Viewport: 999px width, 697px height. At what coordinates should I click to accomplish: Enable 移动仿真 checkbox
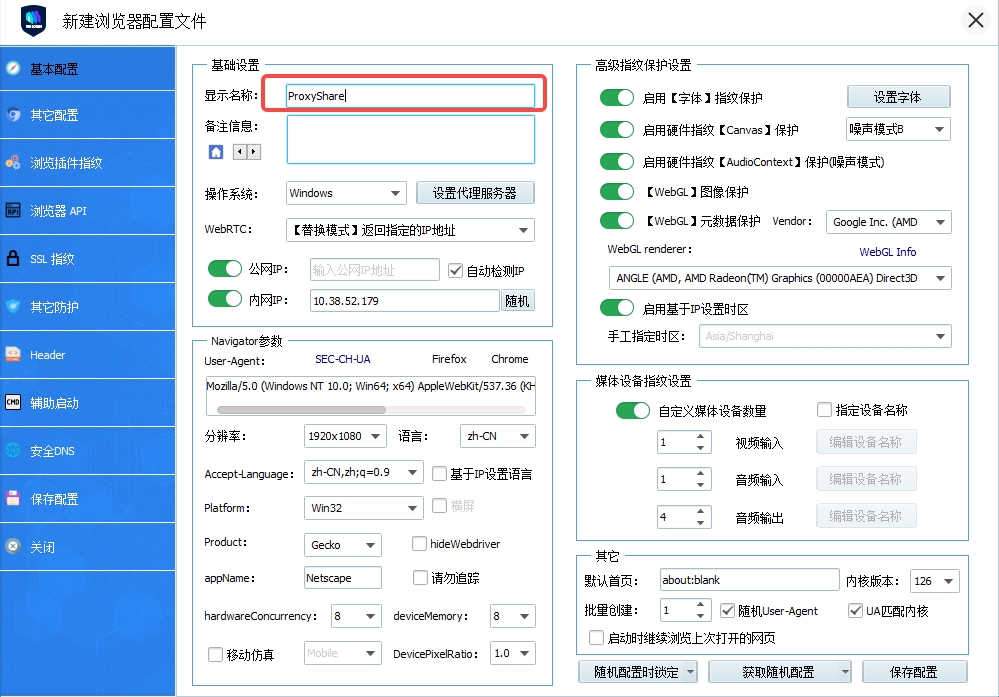point(215,654)
